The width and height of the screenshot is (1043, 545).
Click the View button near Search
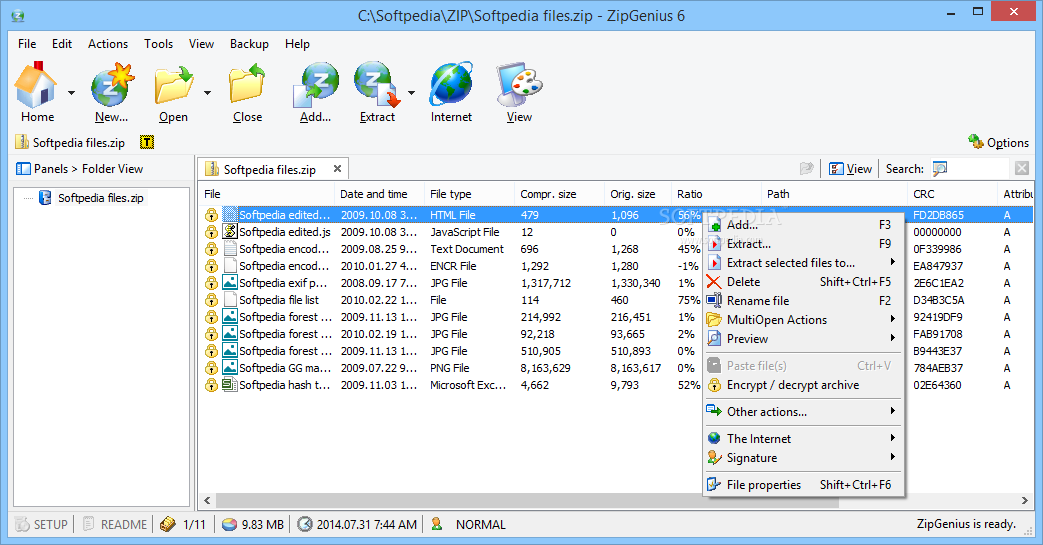tap(851, 169)
